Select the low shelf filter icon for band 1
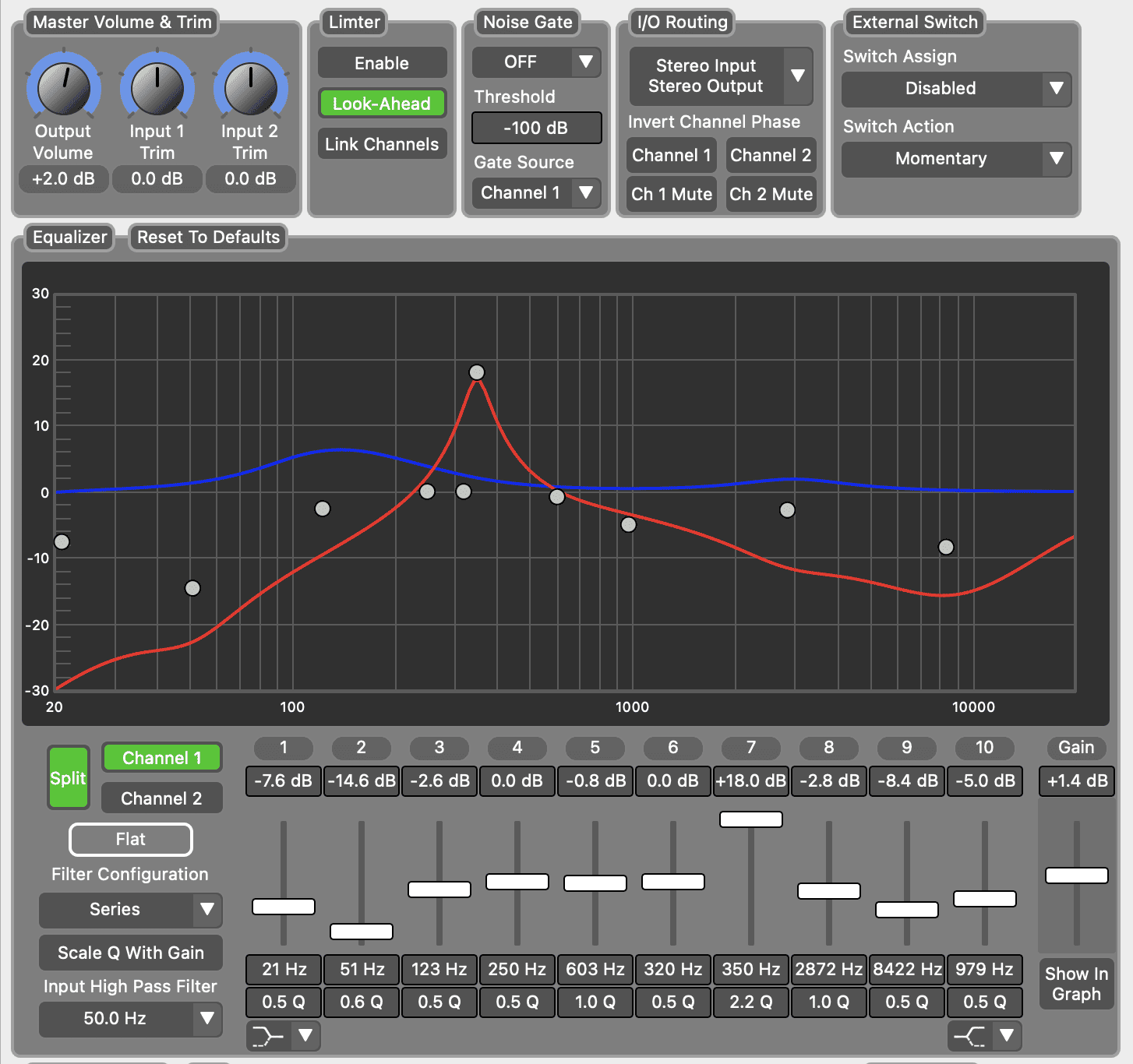 269,1036
